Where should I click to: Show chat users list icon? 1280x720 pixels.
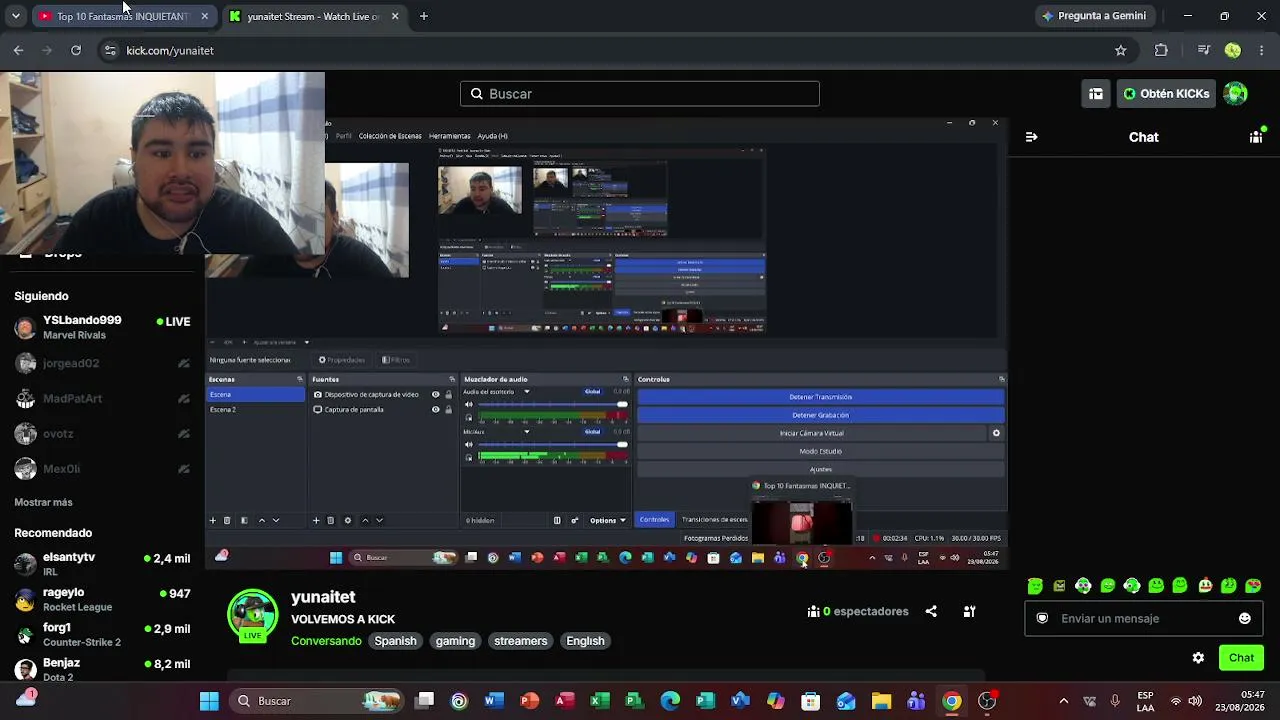[1256, 137]
